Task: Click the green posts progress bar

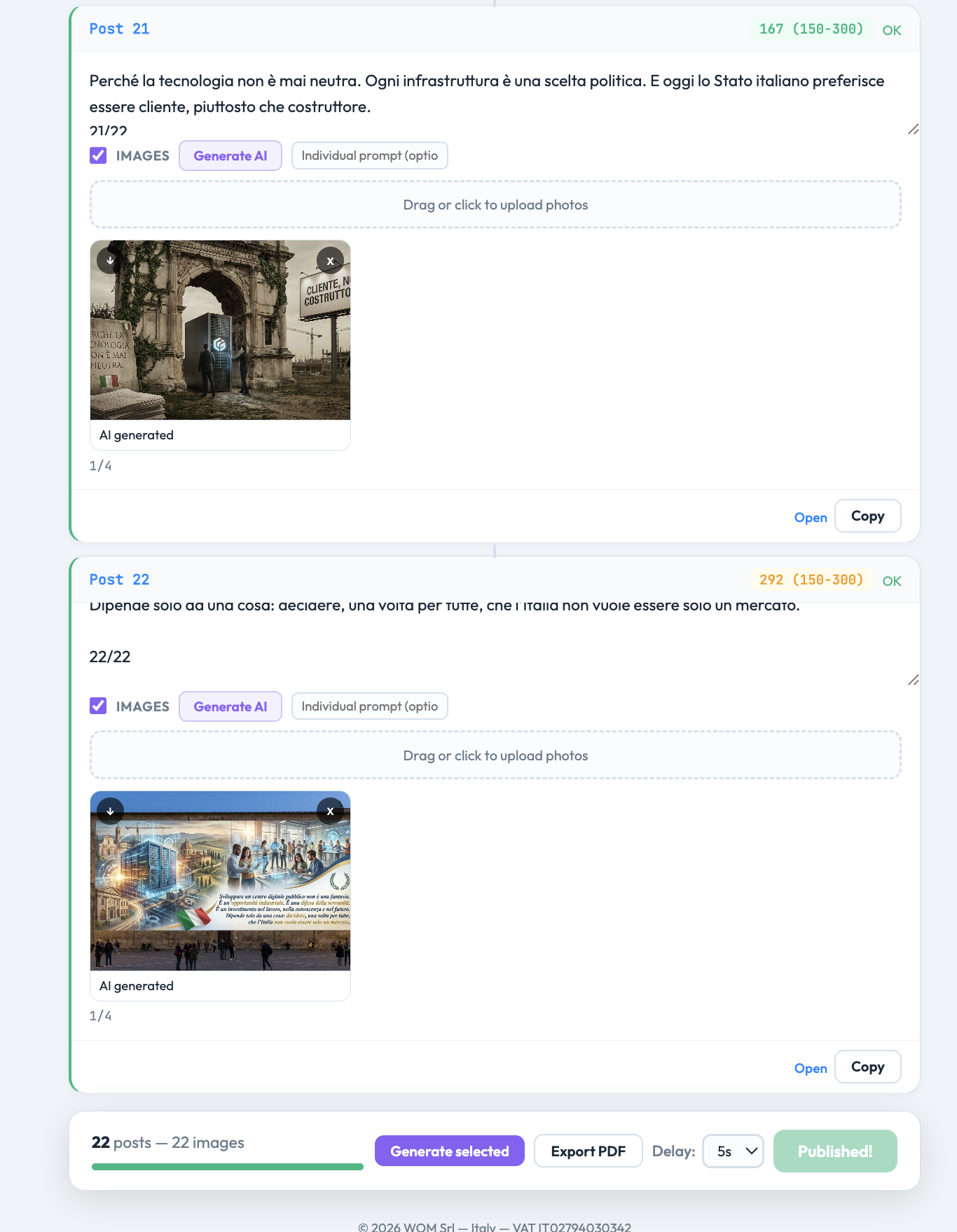Action: coord(228,1167)
